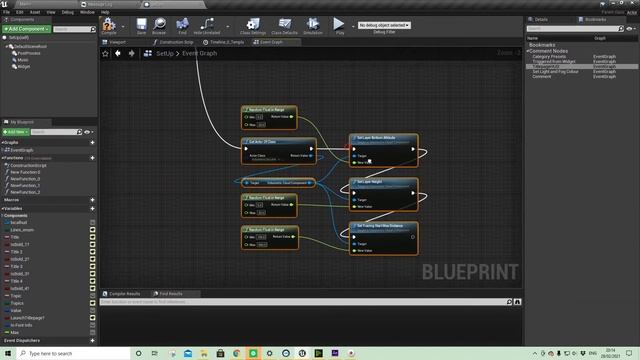Click the Windows taskbar search box
640x360 pixels.
pos(73,353)
